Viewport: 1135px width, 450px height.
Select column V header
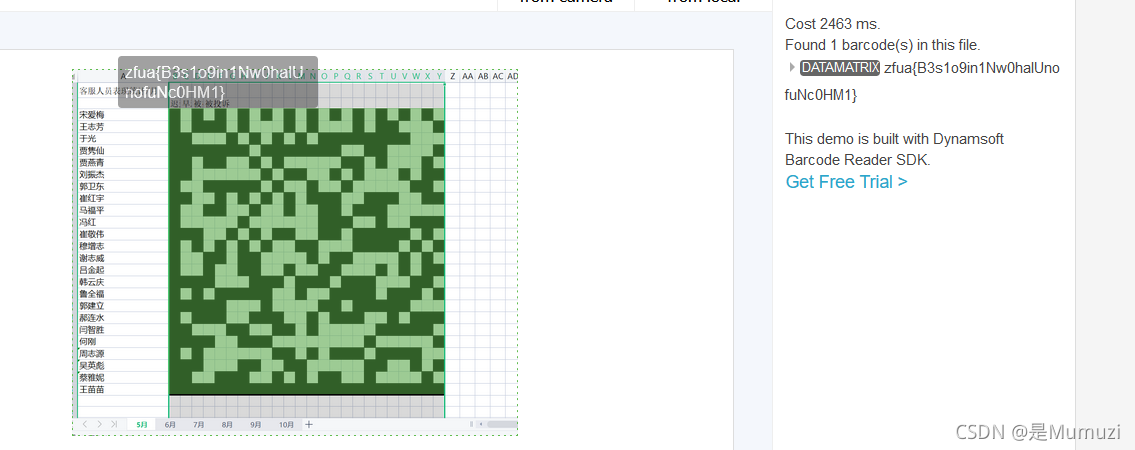(x=405, y=76)
